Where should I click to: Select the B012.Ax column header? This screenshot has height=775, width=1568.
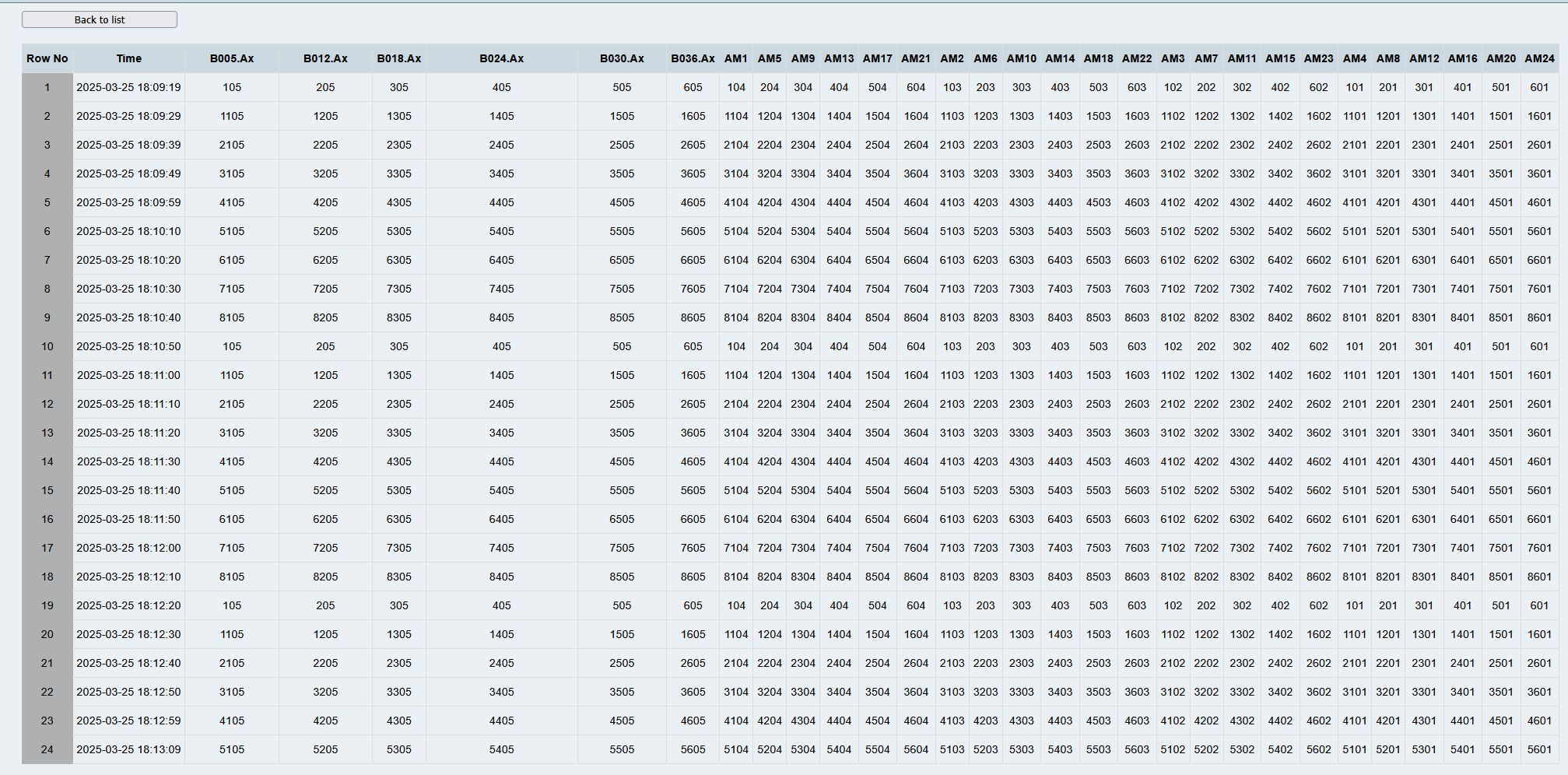(325, 58)
